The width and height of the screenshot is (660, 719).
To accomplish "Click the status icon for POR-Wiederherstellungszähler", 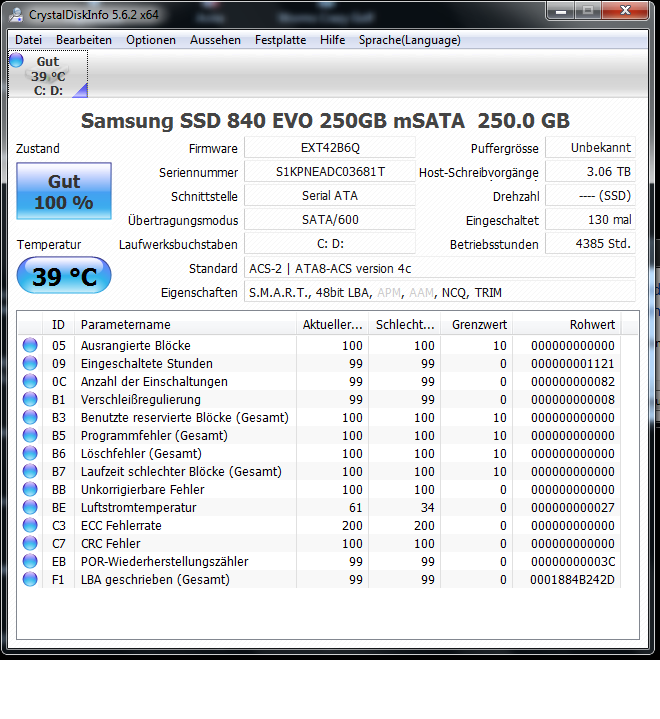I will 30,561.
